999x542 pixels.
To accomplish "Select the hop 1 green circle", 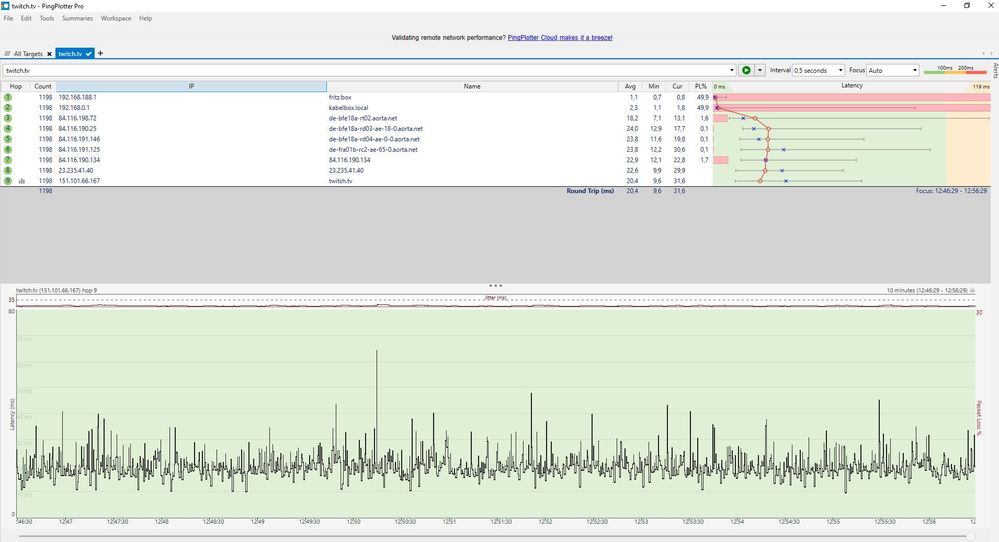I will click(7, 97).
